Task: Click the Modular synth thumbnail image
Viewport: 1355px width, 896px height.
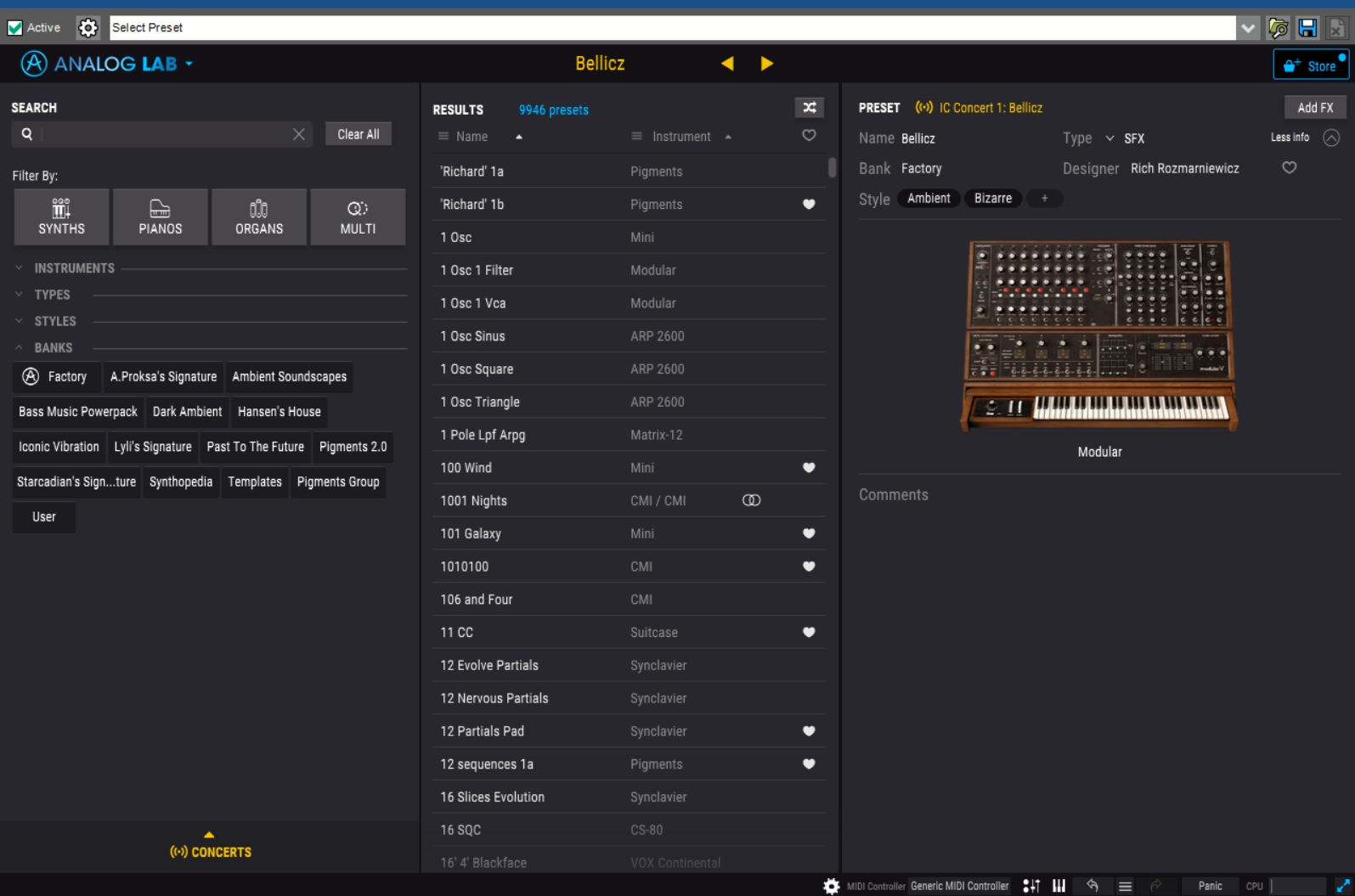Action: pyautogui.click(x=1099, y=336)
